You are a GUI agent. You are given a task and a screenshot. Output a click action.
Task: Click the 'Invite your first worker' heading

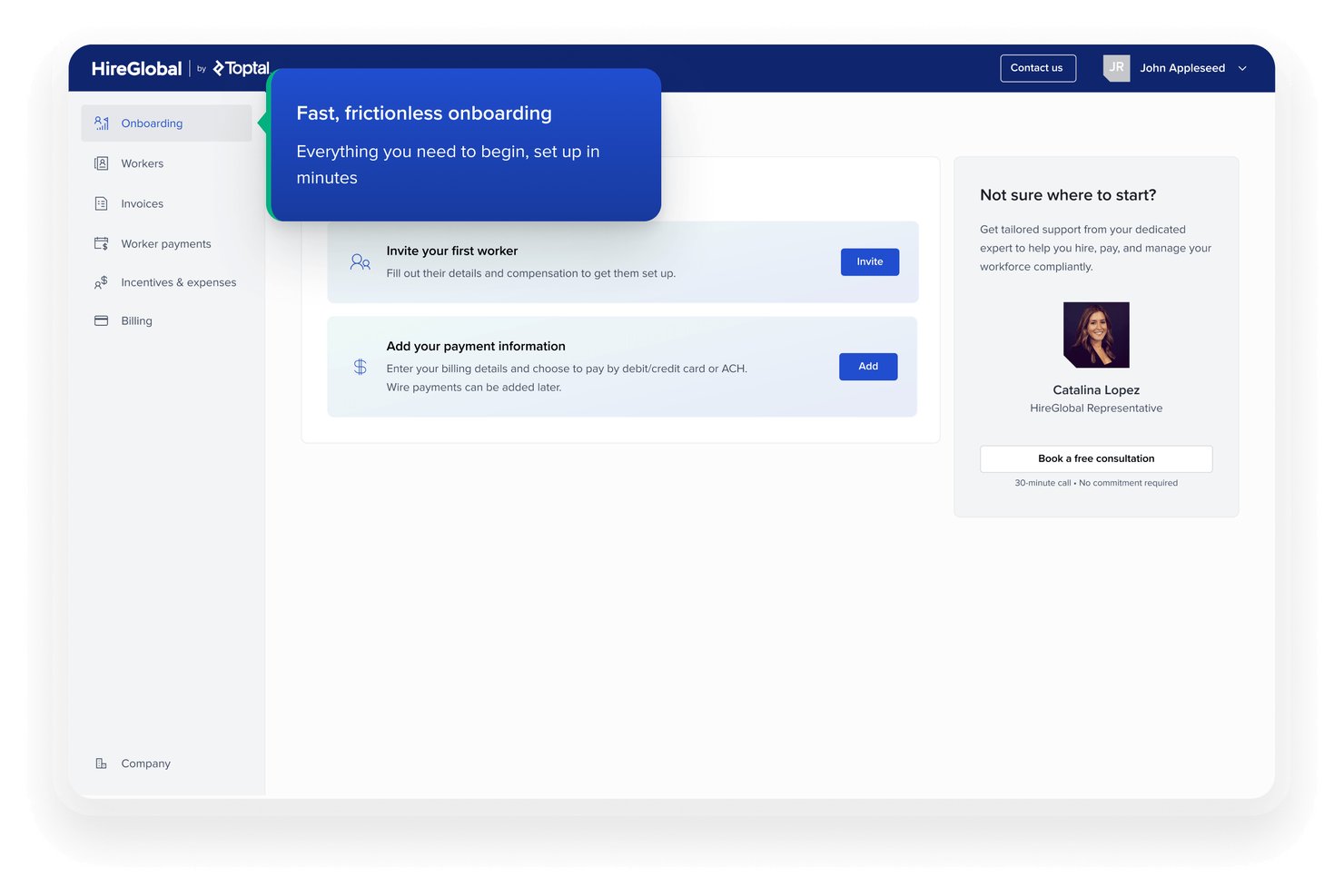pyautogui.click(x=452, y=251)
